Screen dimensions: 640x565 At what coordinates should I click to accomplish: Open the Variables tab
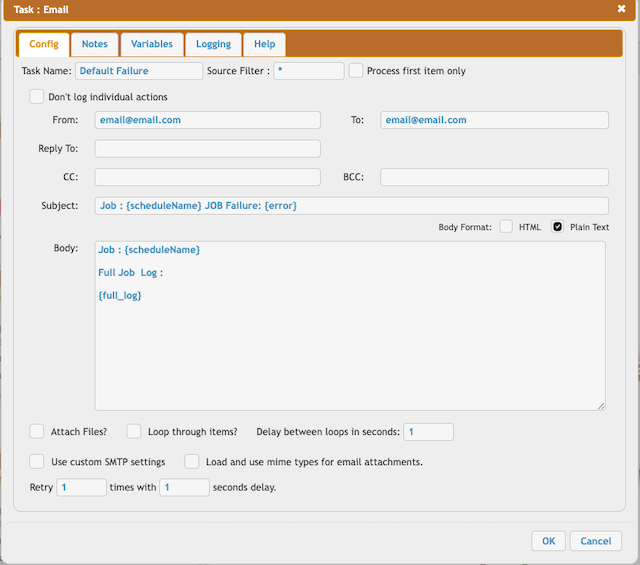(152, 44)
